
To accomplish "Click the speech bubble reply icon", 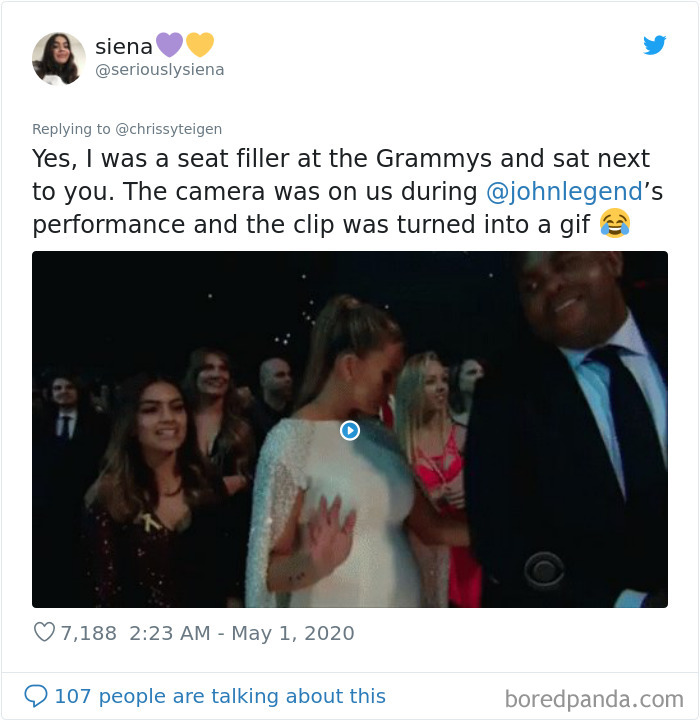I will (35, 695).
